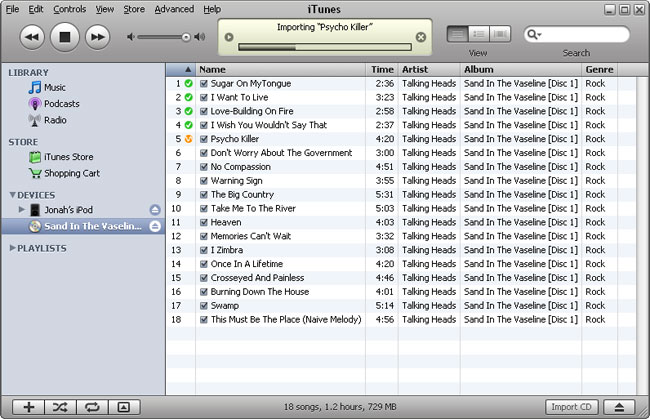Screen dimensions: 650x419
Task: Uncheck Love-Building On Fire checkbox
Action: [x=204, y=111]
